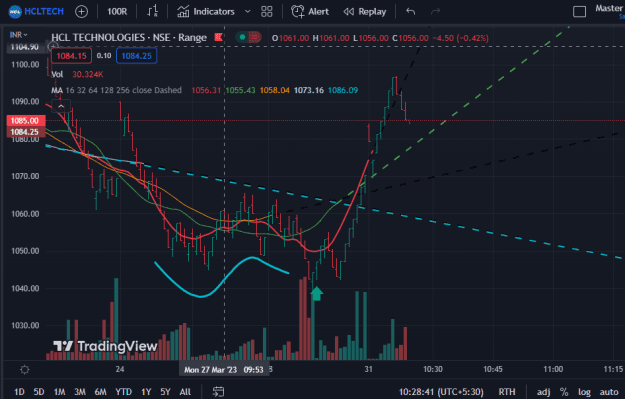Click the HCL TECHNOLOGIES · NSE · Range title
The width and height of the screenshot is (625, 399).
pyautogui.click(x=129, y=37)
